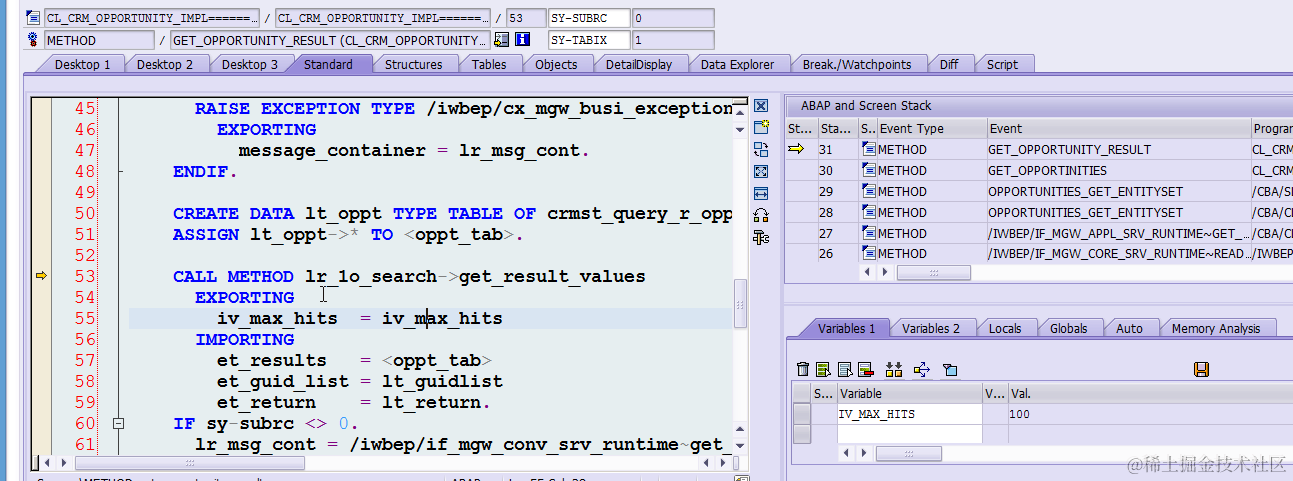Image resolution: width=1293 pixels, height=481 pixels.
Task: Click line 57 et_results in the code
Action: (x=271, y=360)
